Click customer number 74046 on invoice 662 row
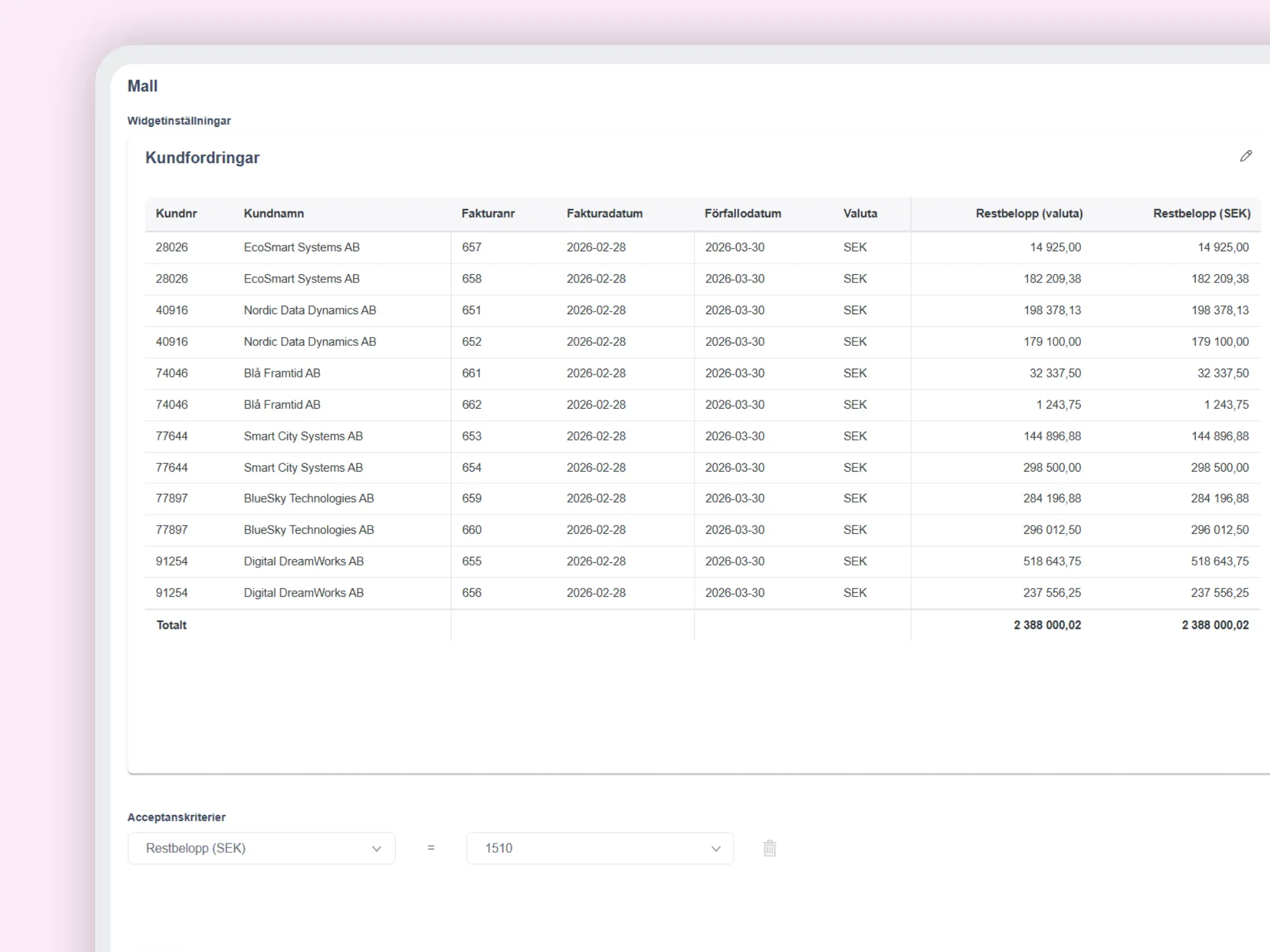1270x952 pixels. point(171,404)
